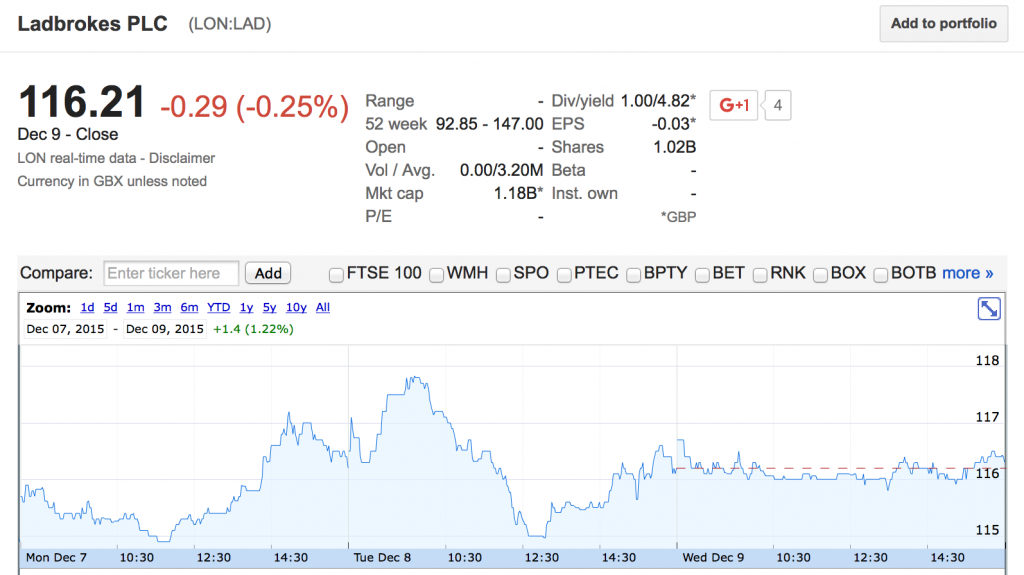Enable the BET comparison checkbox
1024x575 pixels.
703,274
